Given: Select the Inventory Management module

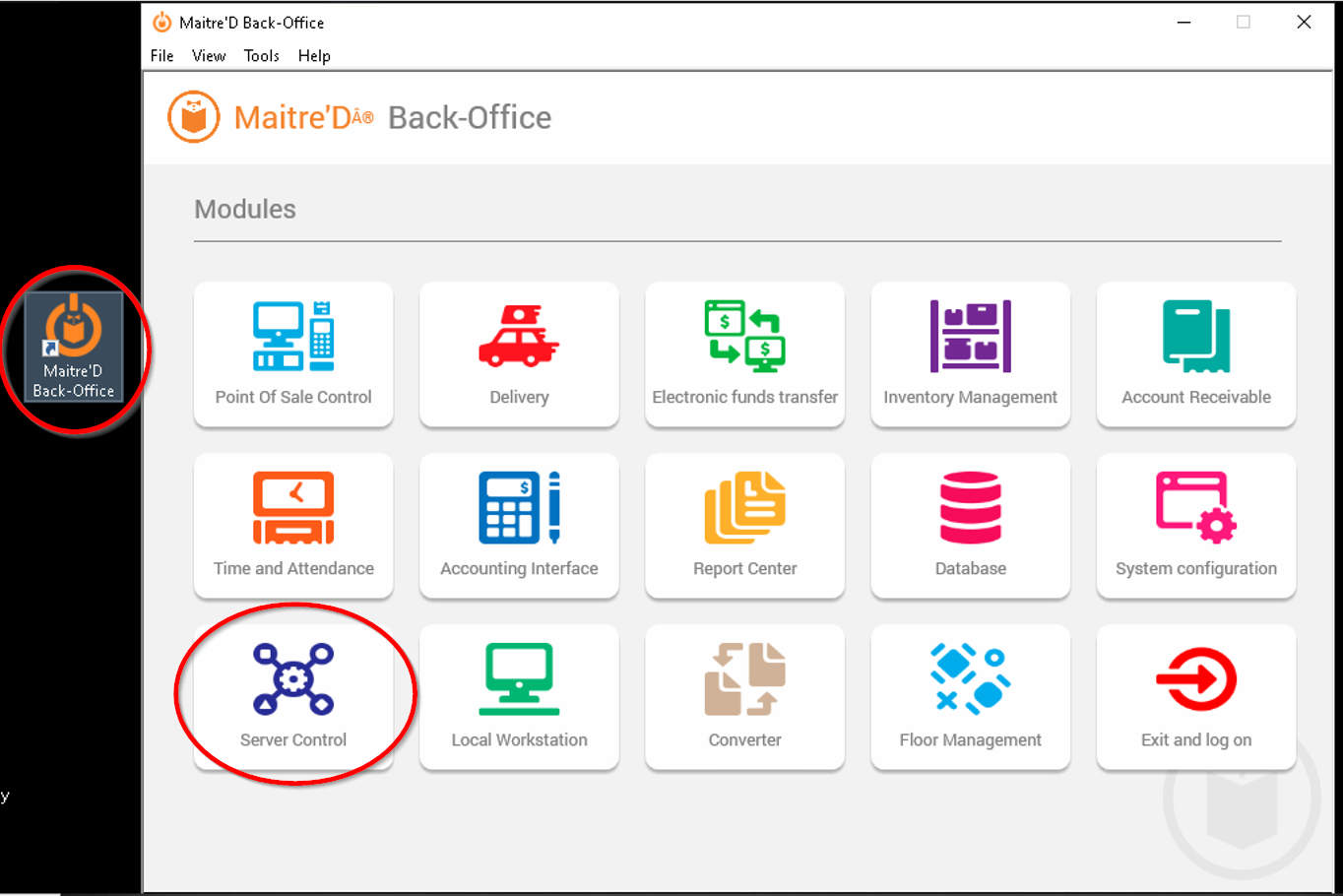Looking at the screenshot, I should point(970,354).
